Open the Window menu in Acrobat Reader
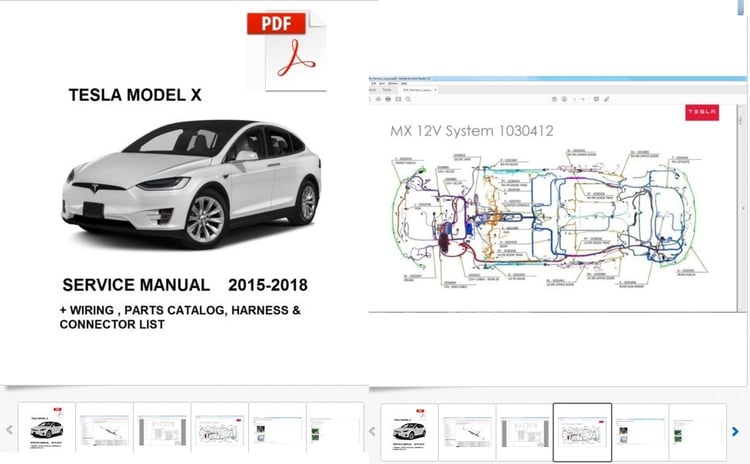The width and height of the screenshot is (750, 464). (393, 83)
